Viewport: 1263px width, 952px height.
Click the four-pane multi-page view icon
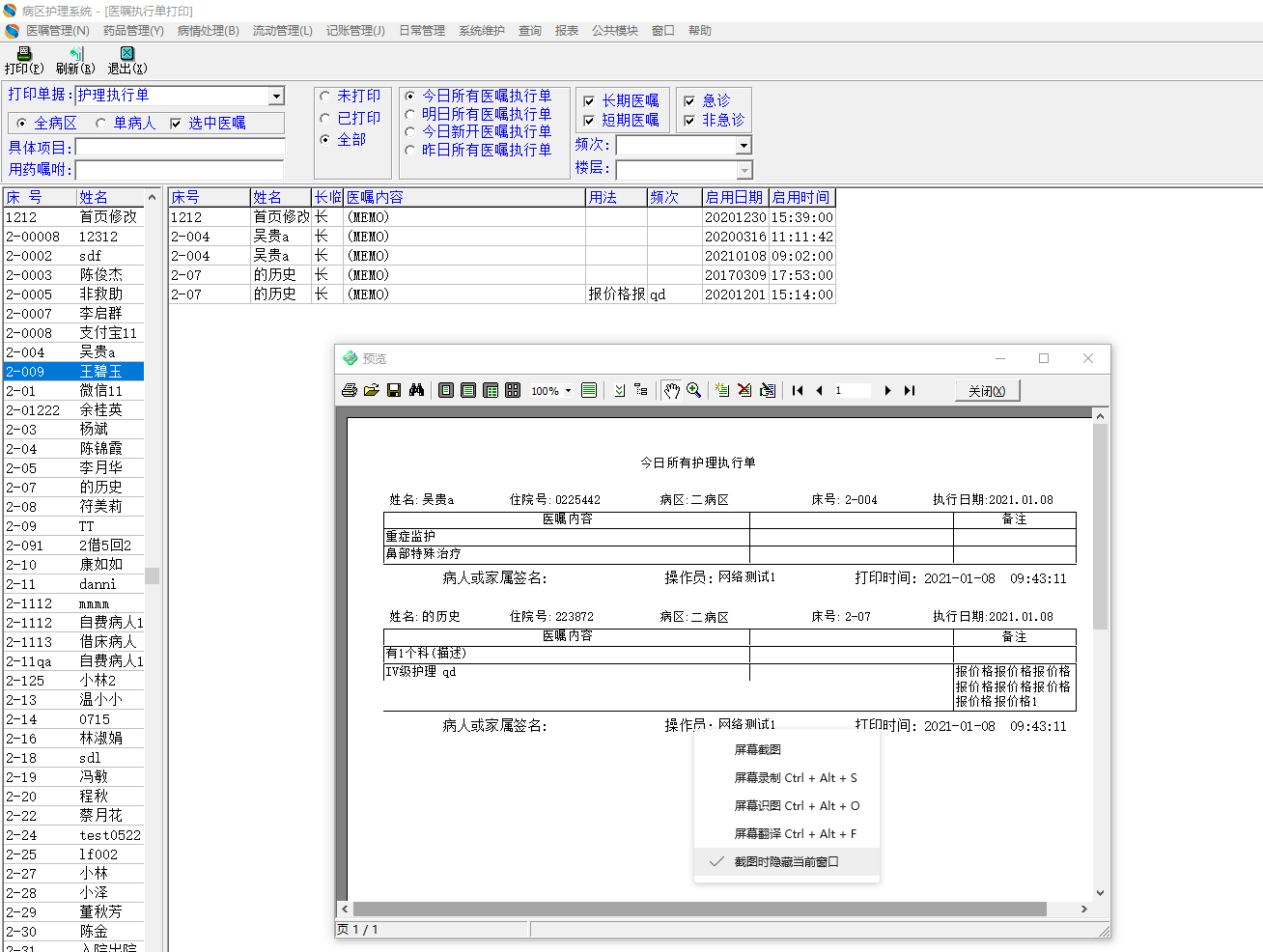click(x=513, y=390)
